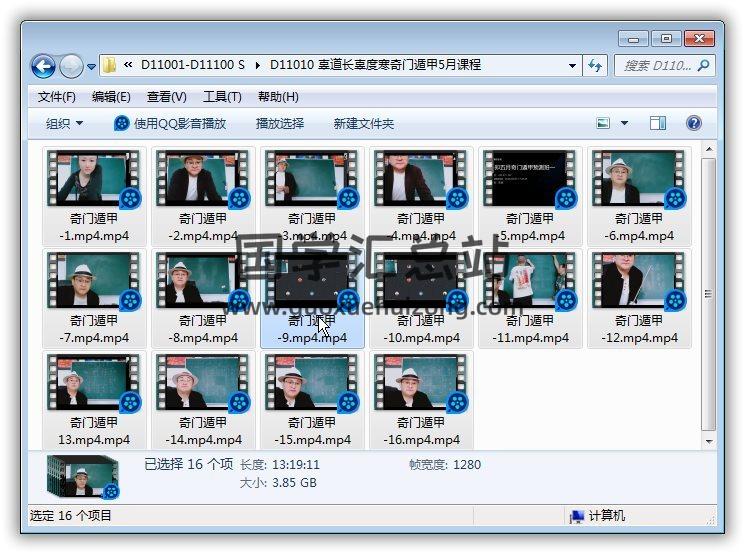Viewport: 745px width, 554px height.
Task: Click the search magnifier icon
Action: (704, 65)
